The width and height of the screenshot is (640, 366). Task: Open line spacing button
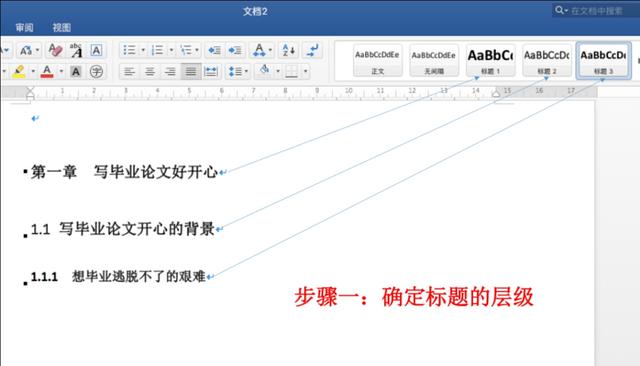point(235,72)
